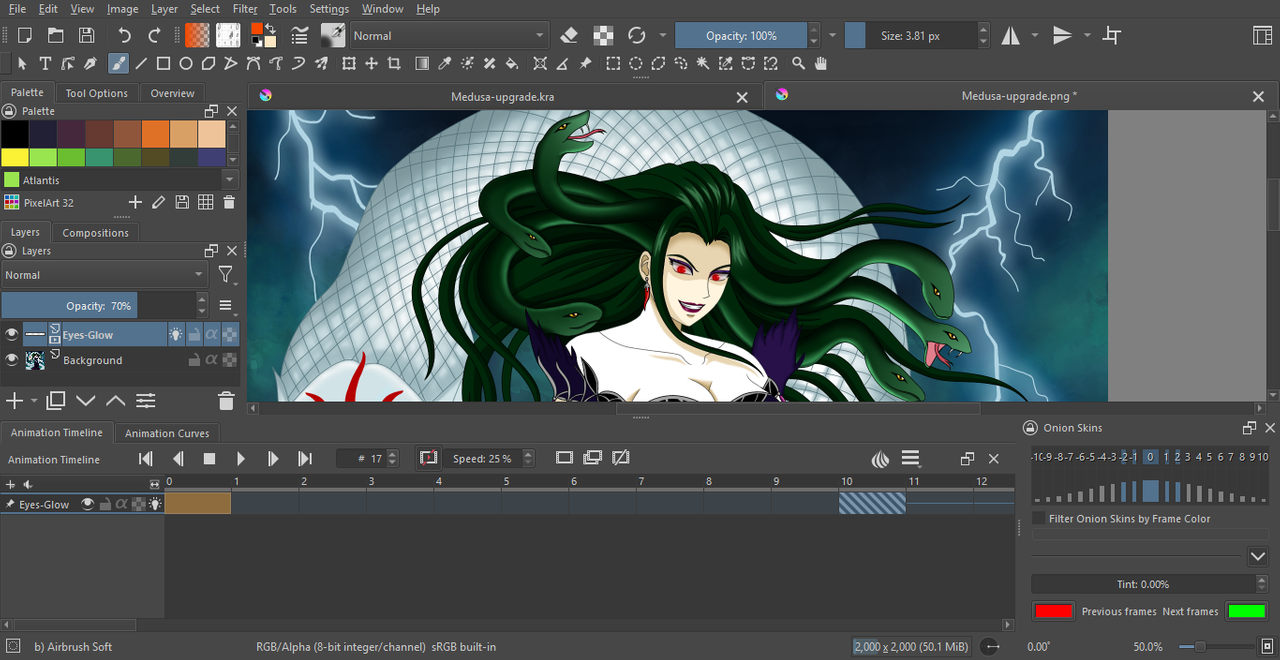Toggle horizontal mirror tool
1280x660 pixels.
tap(1011, 35)
